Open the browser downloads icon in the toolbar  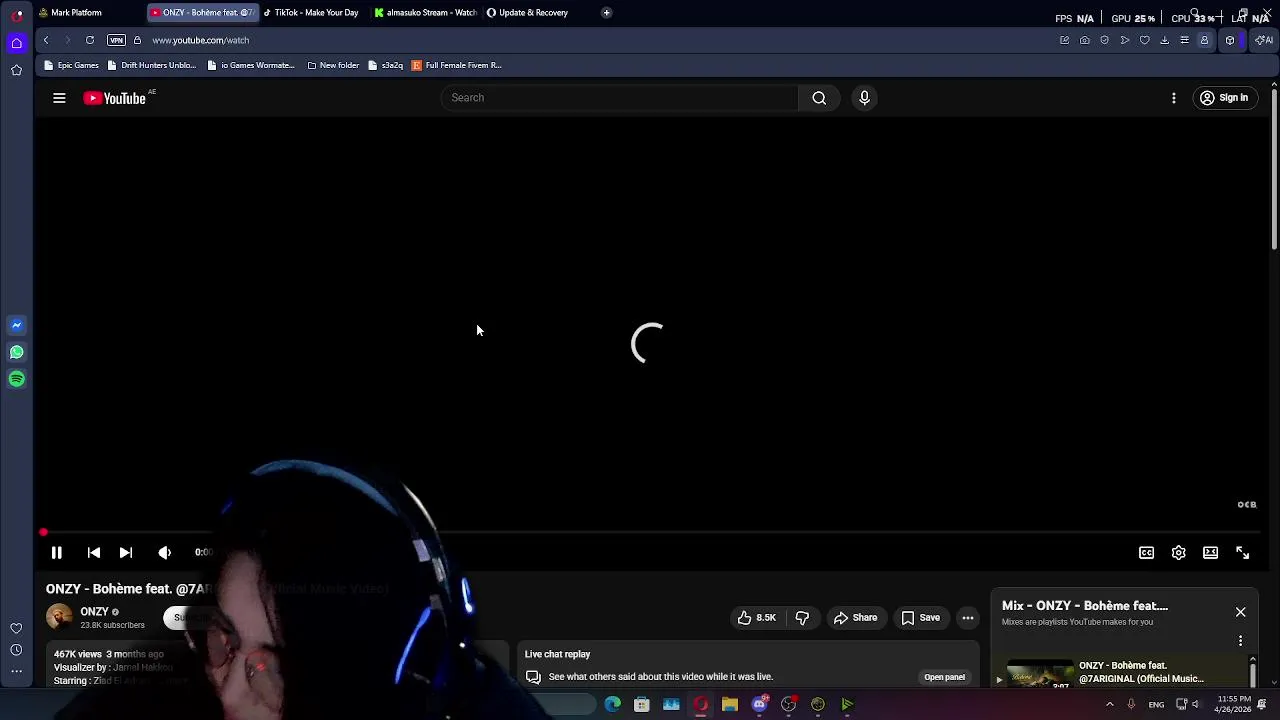click(x=1165, y=40)
